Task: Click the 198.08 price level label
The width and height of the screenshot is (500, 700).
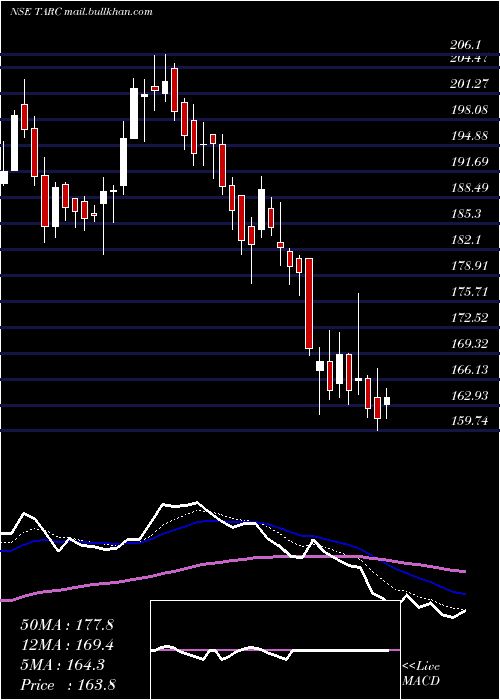Action: point(469,109)
